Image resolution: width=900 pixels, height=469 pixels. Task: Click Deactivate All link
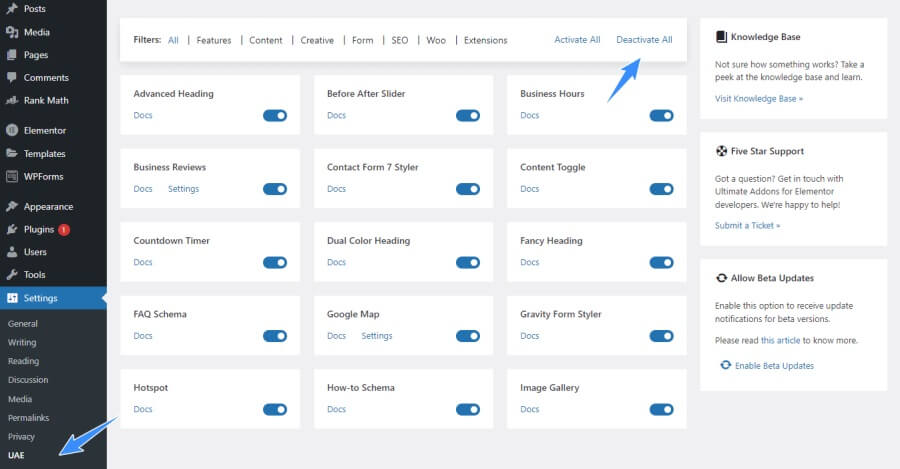point(644,40)
